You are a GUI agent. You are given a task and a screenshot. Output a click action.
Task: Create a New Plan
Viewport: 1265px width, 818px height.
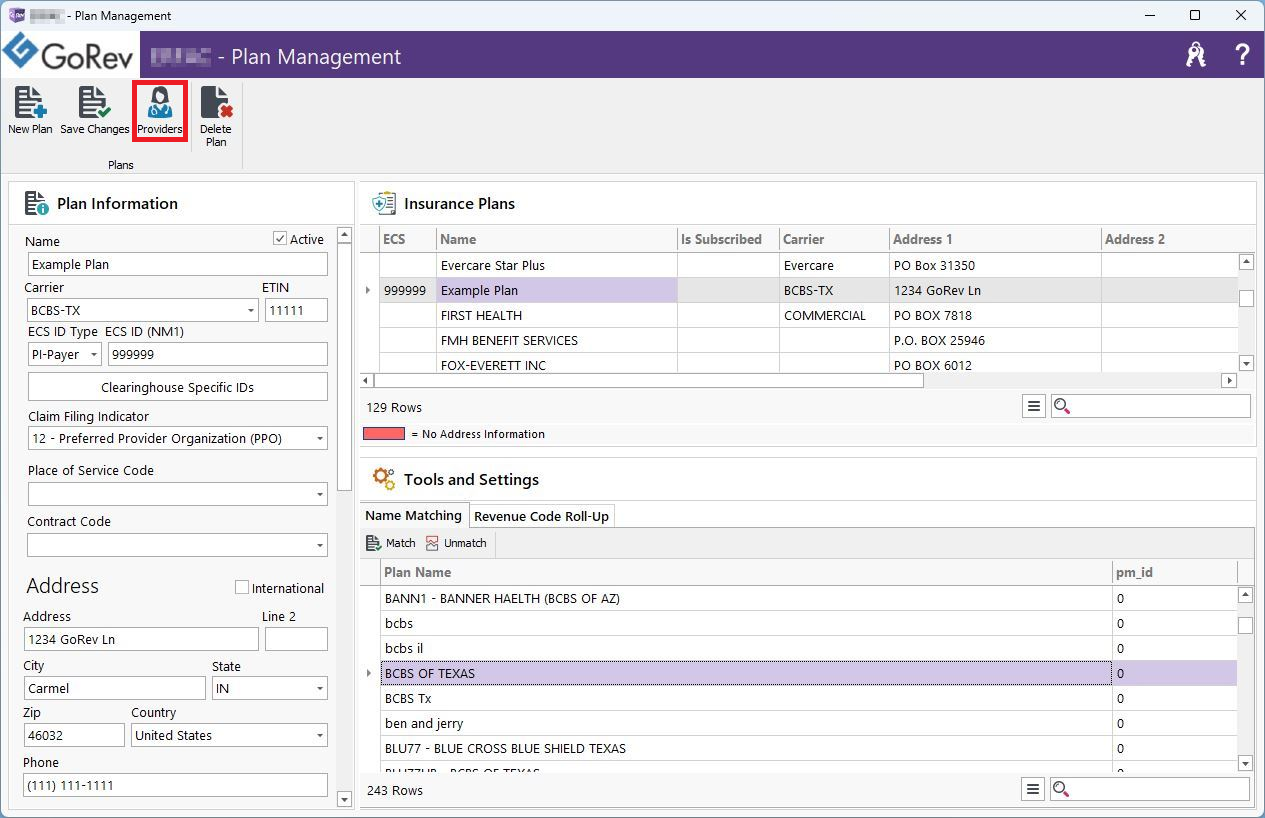click(x=30, y=110)
